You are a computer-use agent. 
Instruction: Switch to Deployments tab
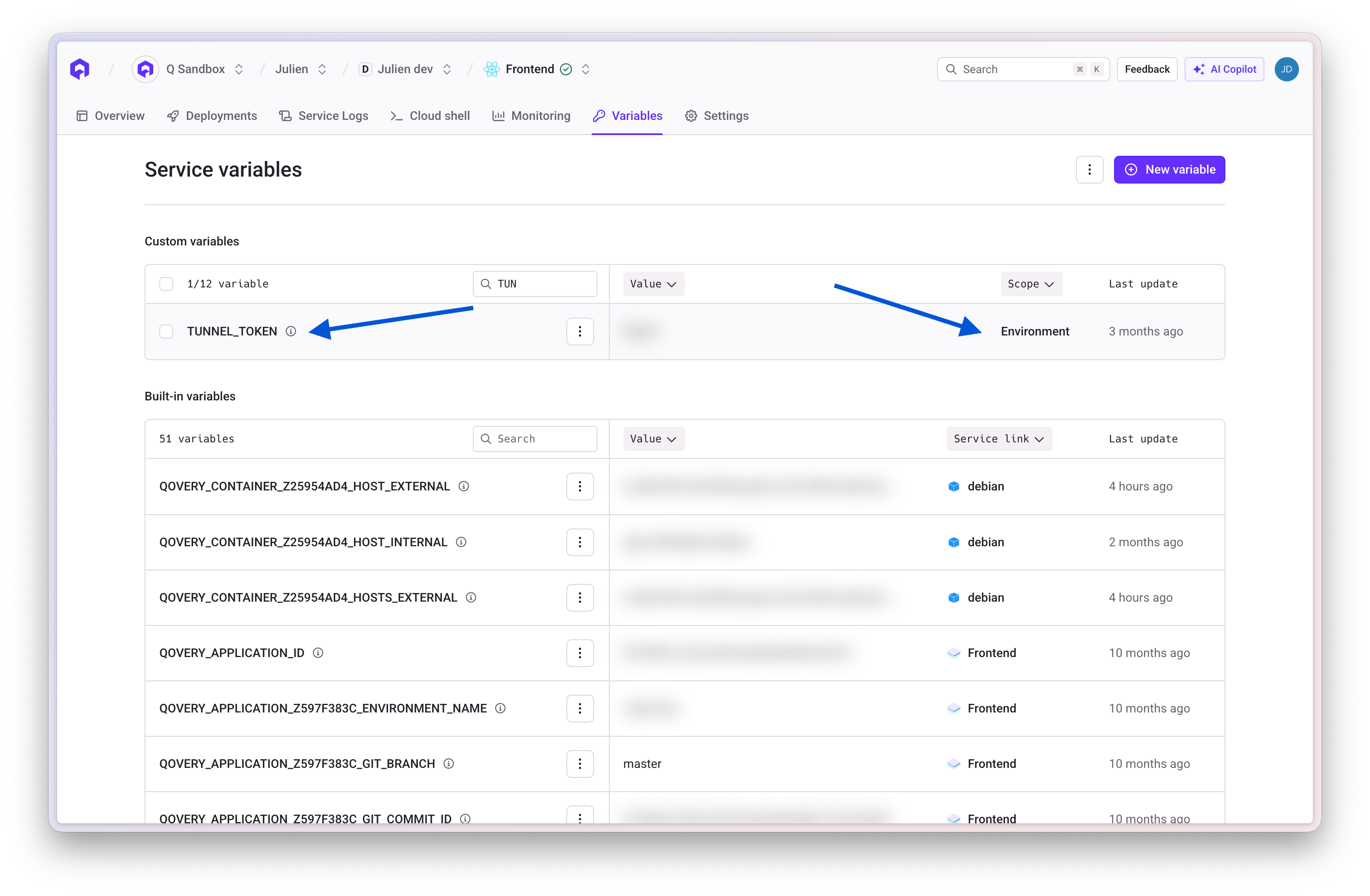[x=212, y=116]
